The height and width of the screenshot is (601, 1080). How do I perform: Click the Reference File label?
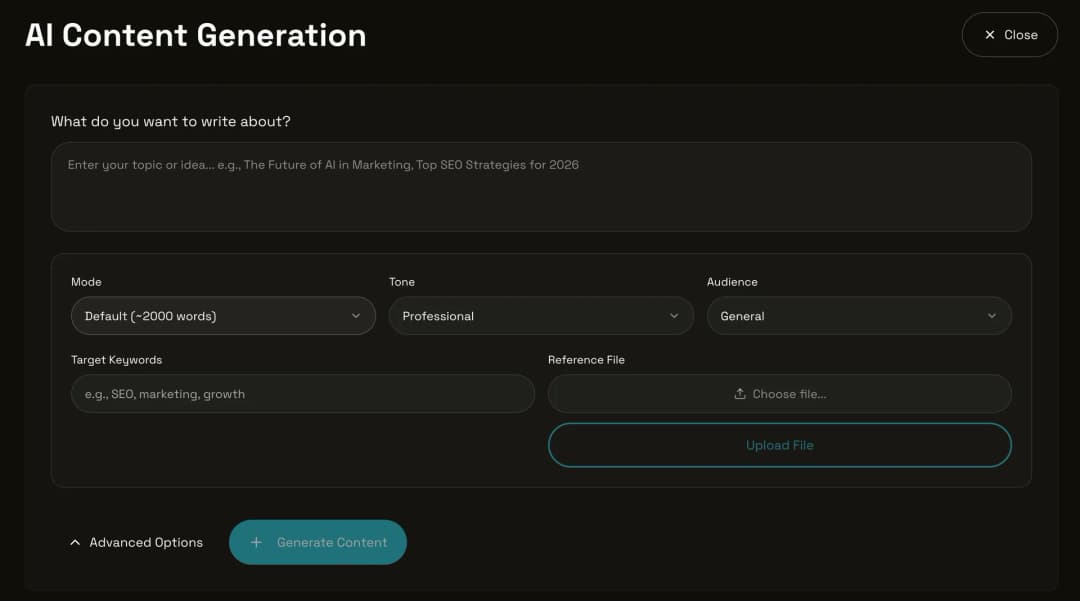point(586,359)
